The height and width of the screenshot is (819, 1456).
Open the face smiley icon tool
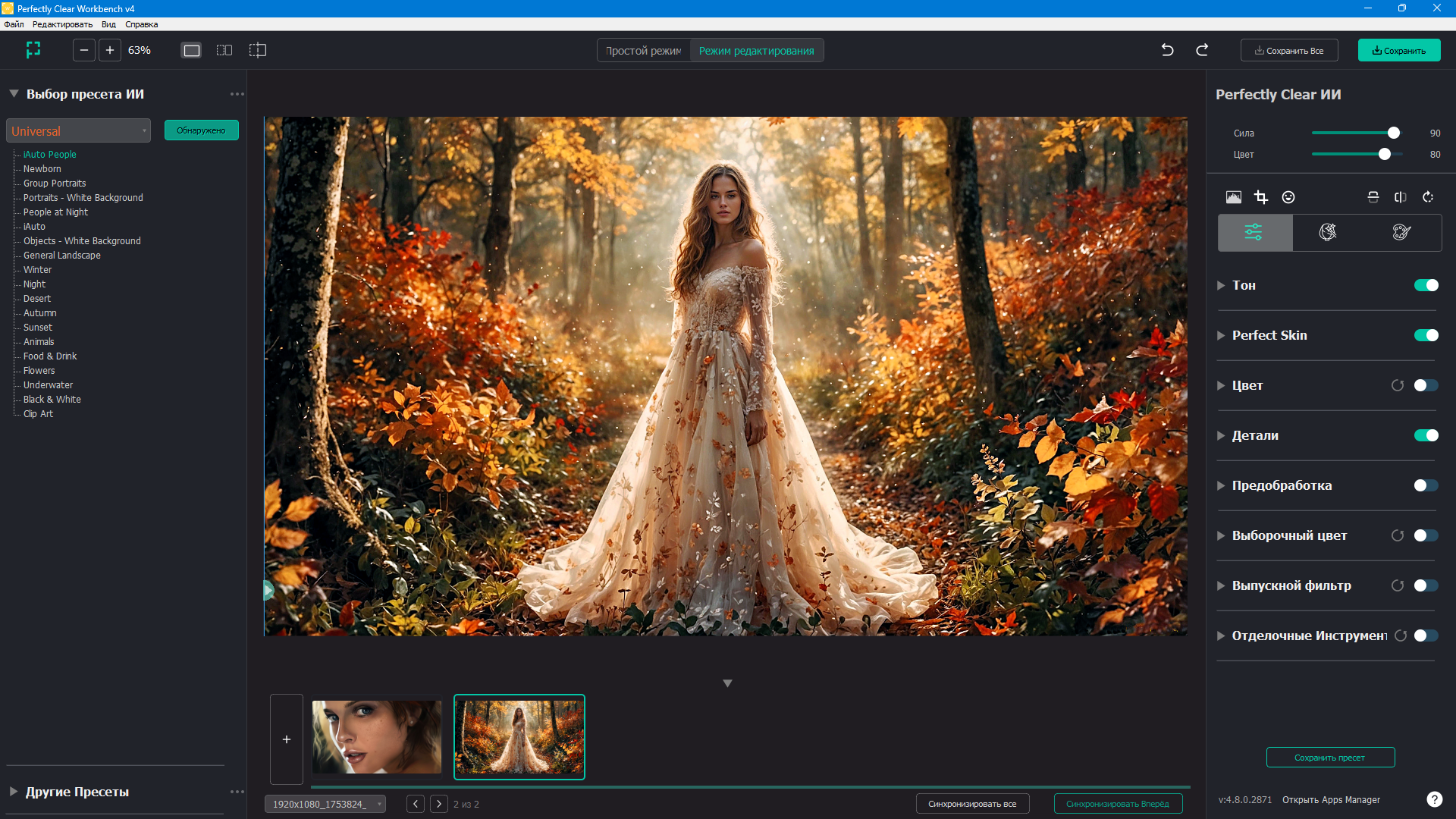click(1288, 197)
